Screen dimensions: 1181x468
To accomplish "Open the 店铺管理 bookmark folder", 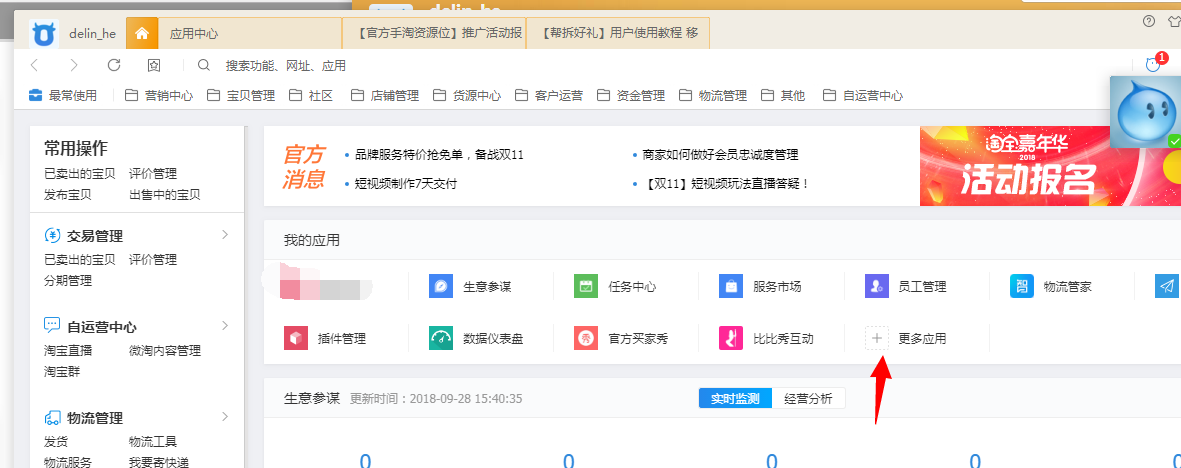I will pyautogui.click(x=385, y=96).
